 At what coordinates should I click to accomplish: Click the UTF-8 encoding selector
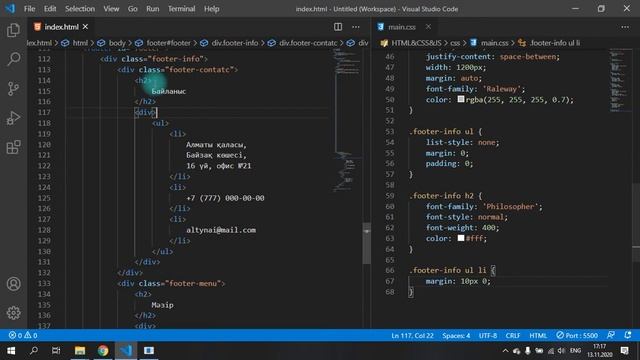tap(488, 335)
